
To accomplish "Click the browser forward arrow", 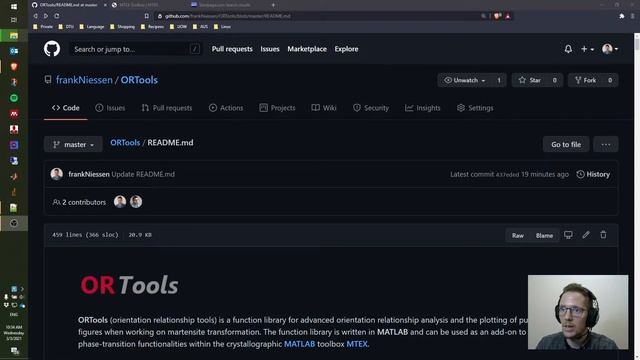I will 46,16.
